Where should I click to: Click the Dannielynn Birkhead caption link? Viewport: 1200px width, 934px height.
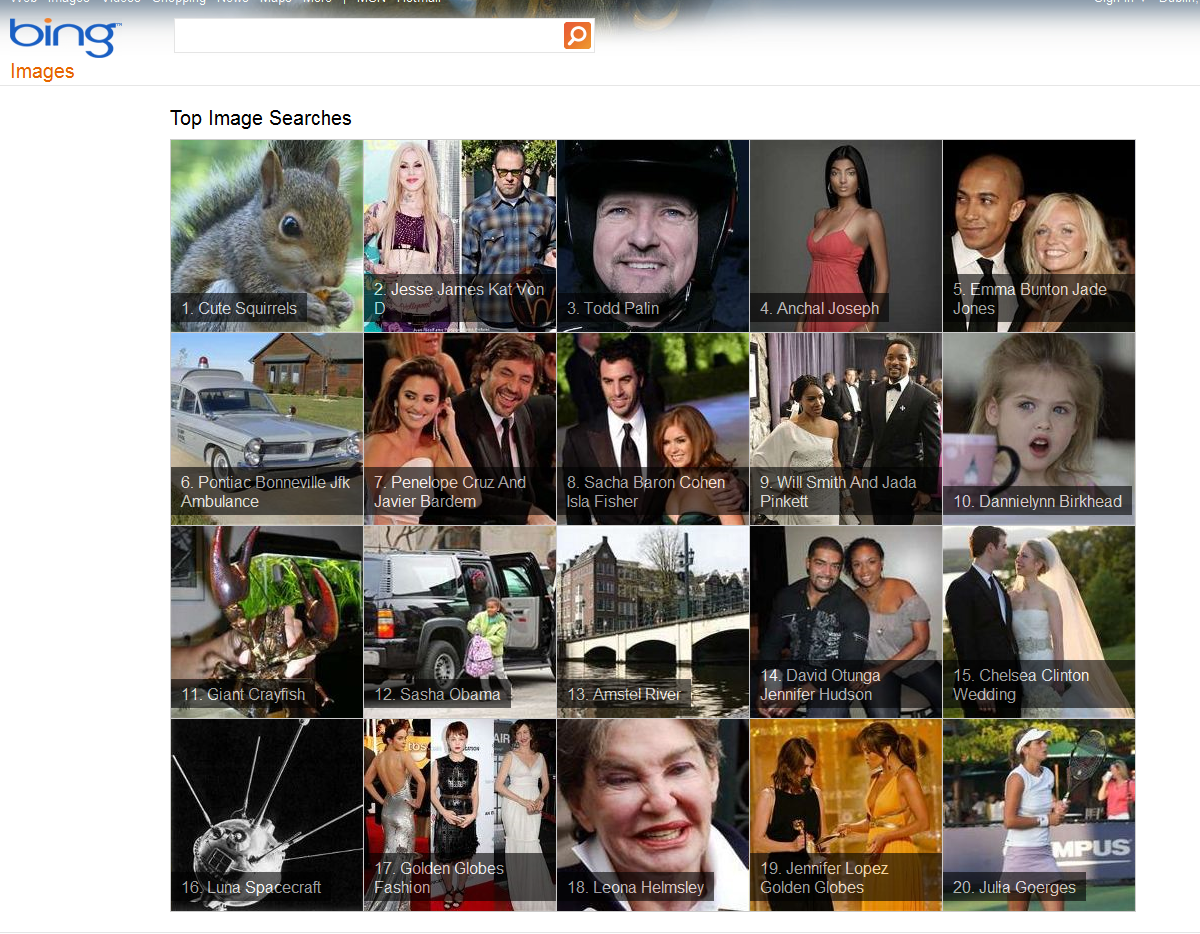click(1037, 501)
